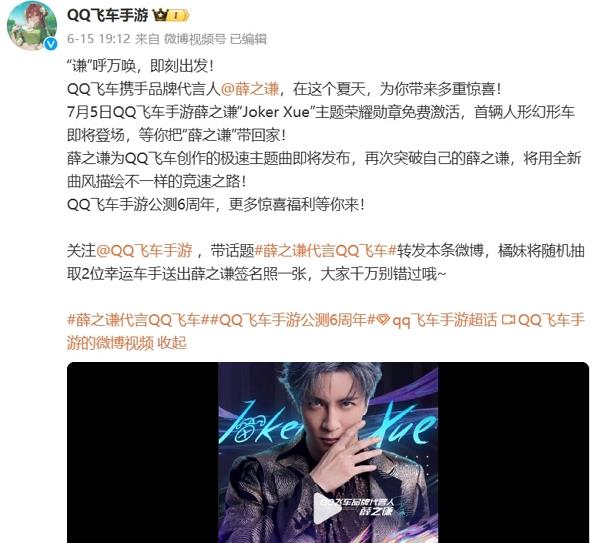
Task: Open the QQ飞车手游 account name
Action: coord(108,15)
